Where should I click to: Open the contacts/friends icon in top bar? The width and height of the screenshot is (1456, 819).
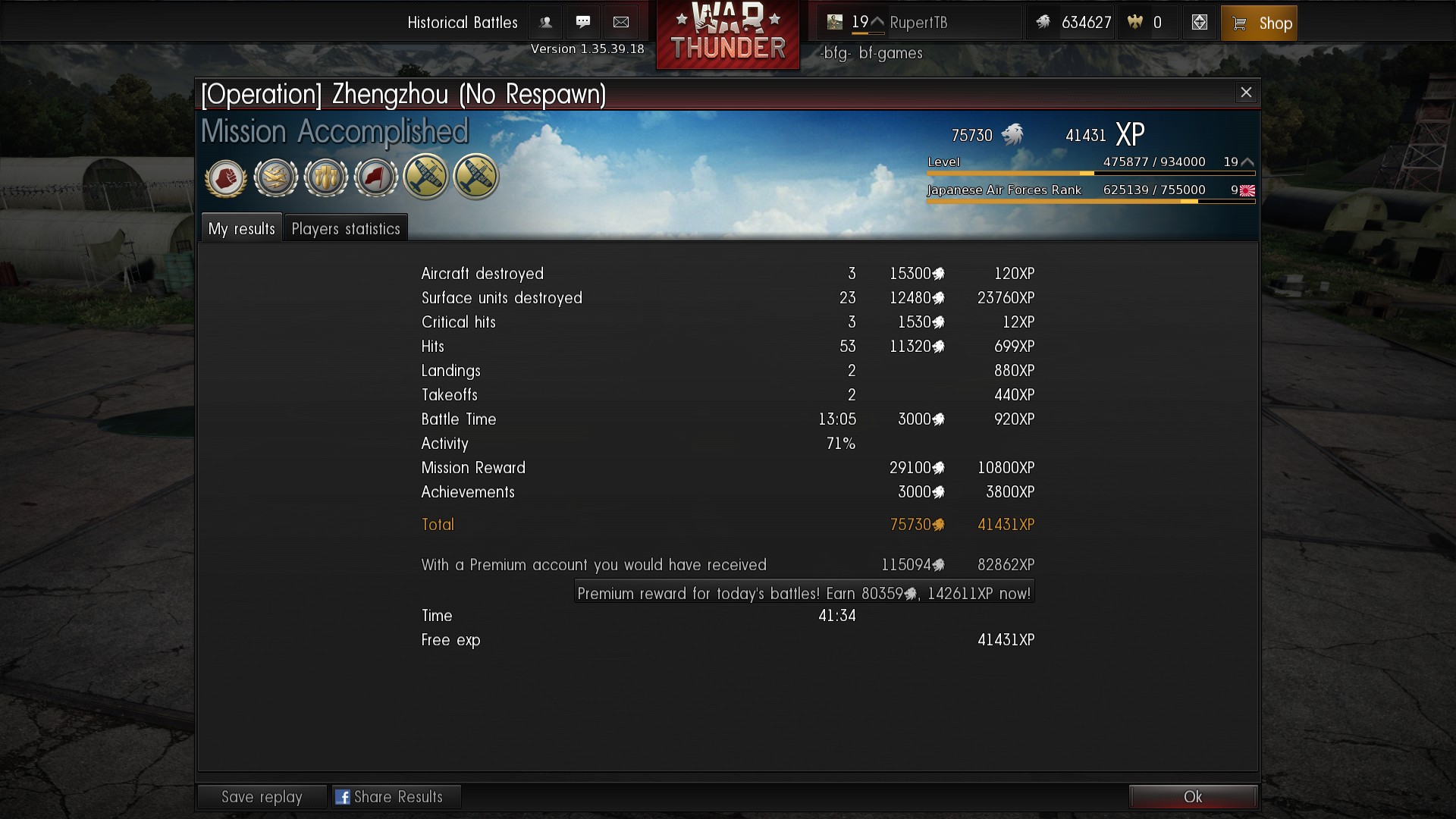point(545,23)
